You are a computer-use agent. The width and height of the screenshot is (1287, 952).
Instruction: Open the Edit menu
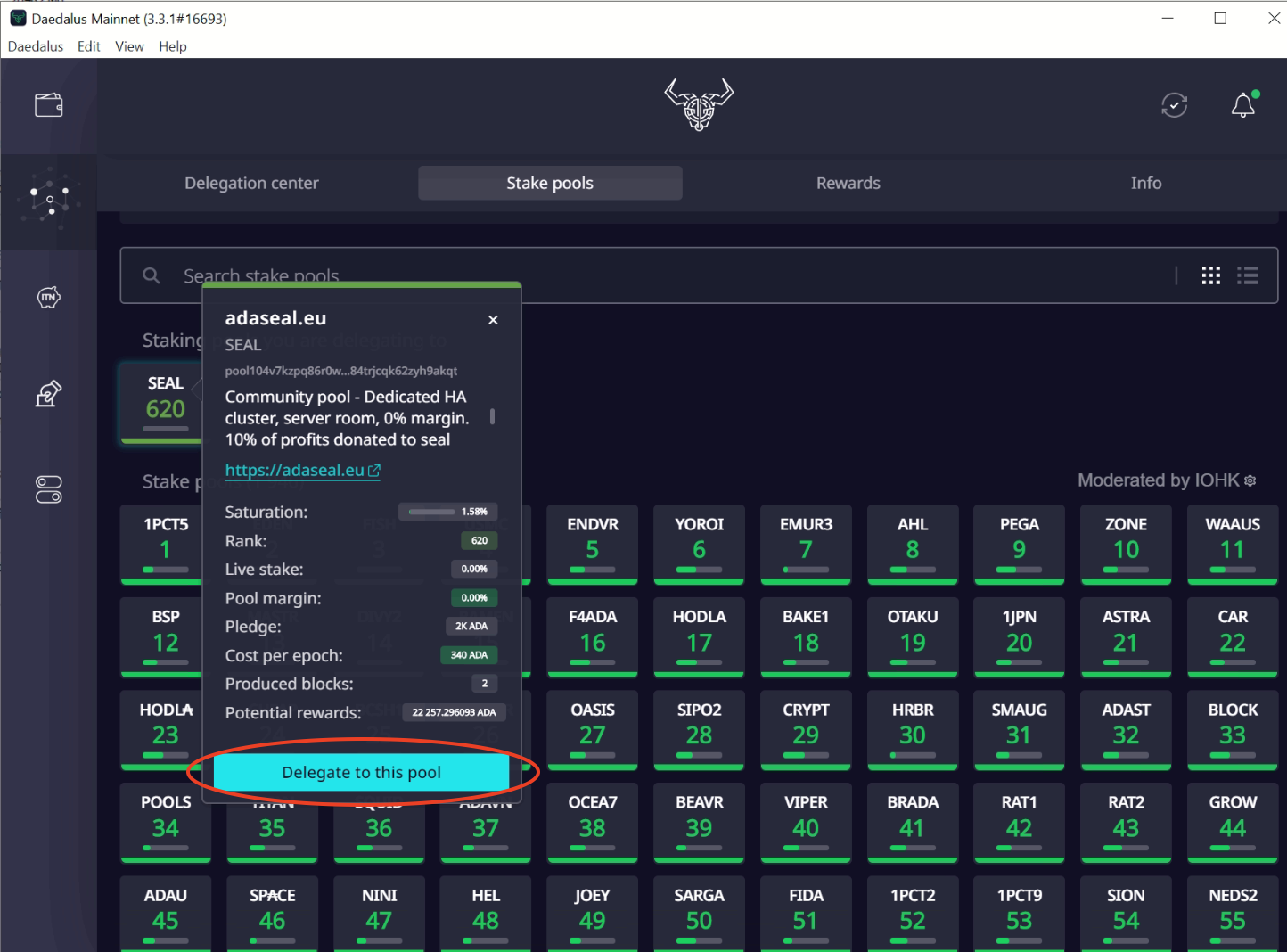coord(89,46)
